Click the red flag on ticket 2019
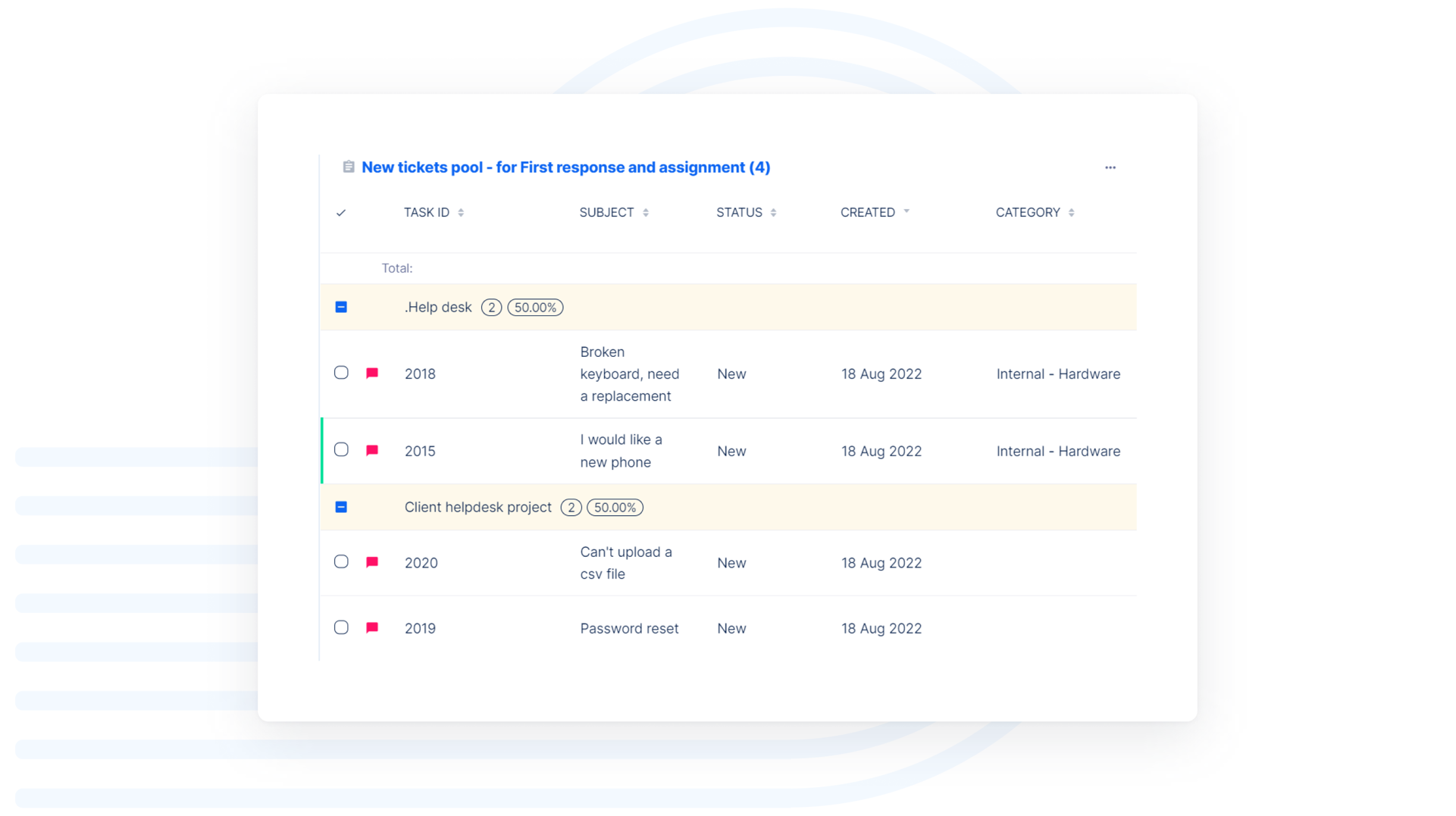Image resolution: width=1456 pixels, height=816 pixels. [372, 627]
